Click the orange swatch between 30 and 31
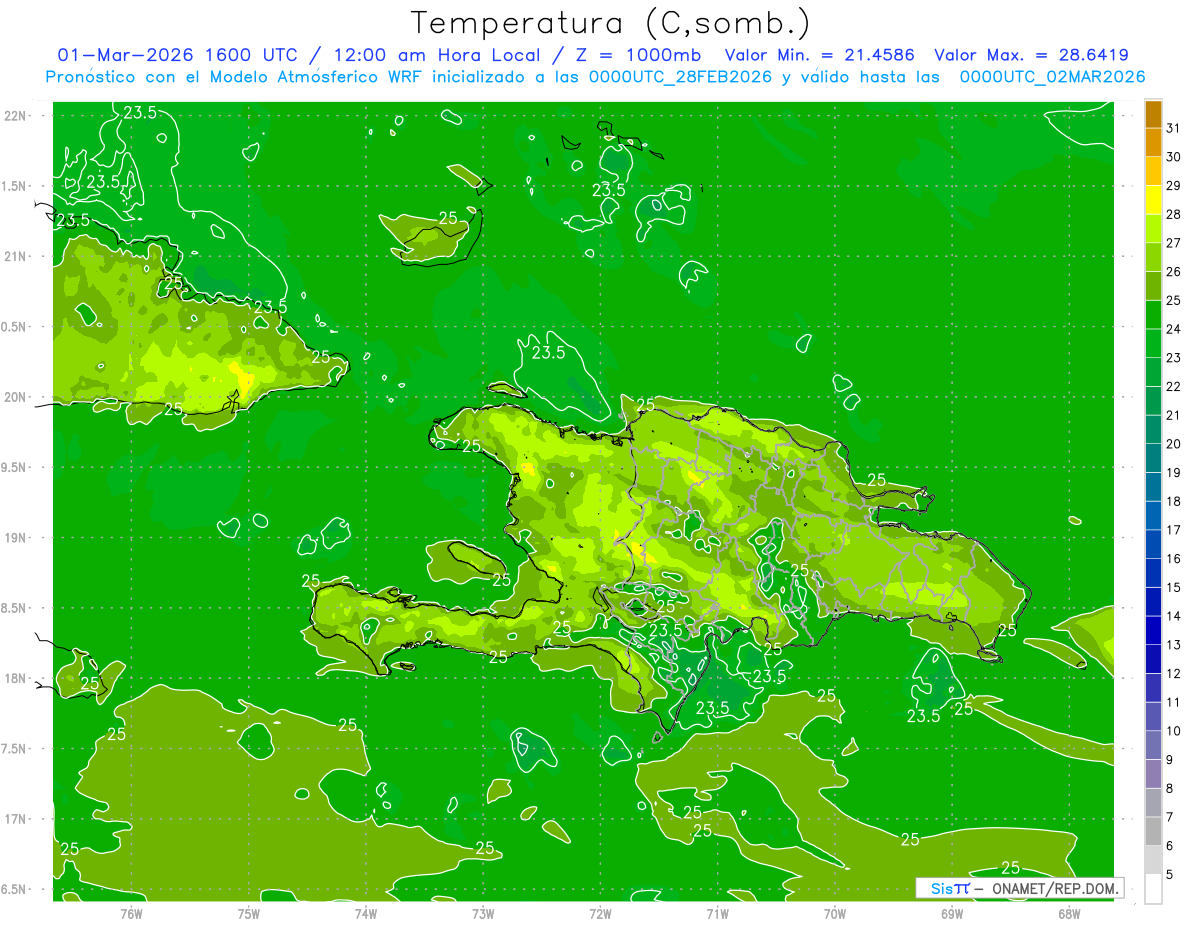The image size is (1200, 927). [x=1153, y=143]
